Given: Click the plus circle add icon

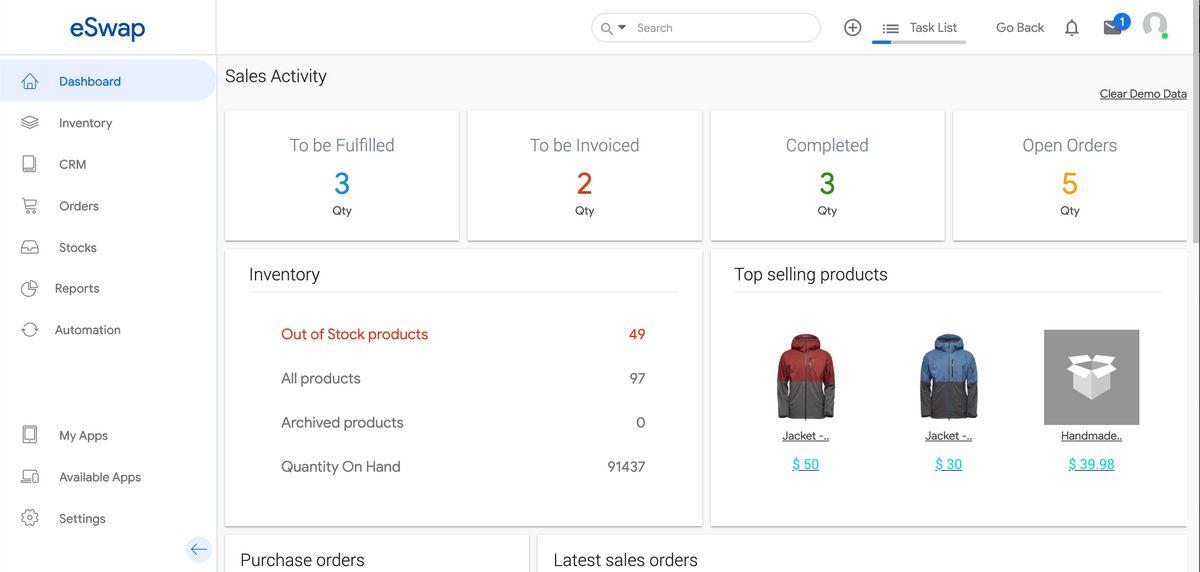Looking at the screenshot, I should (x=853, y=28).
